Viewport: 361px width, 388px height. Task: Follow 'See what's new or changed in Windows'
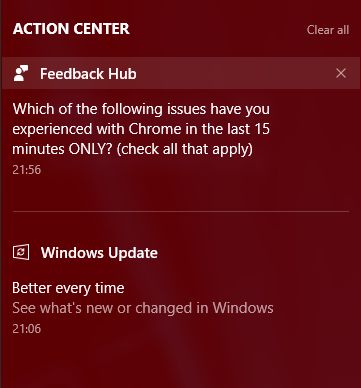143,307
